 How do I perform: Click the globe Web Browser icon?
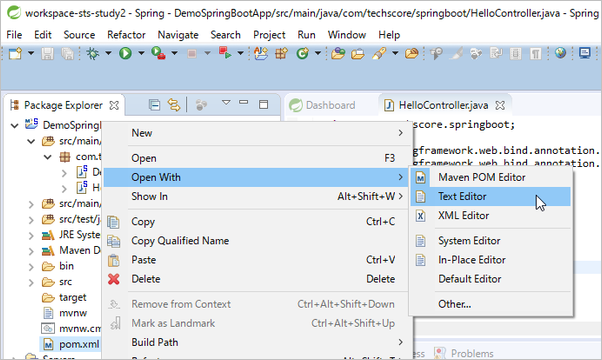tap(560, 53)
